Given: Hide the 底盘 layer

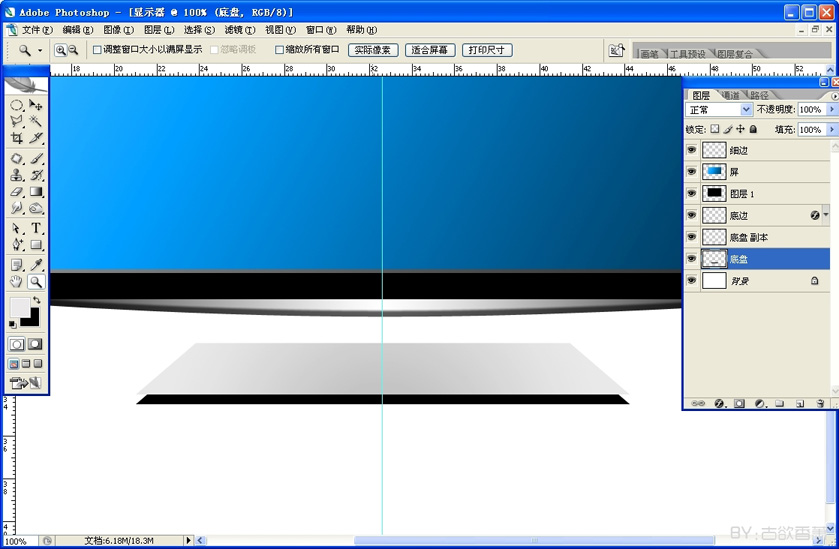Looking at the screenshot, I should point(691,258).
